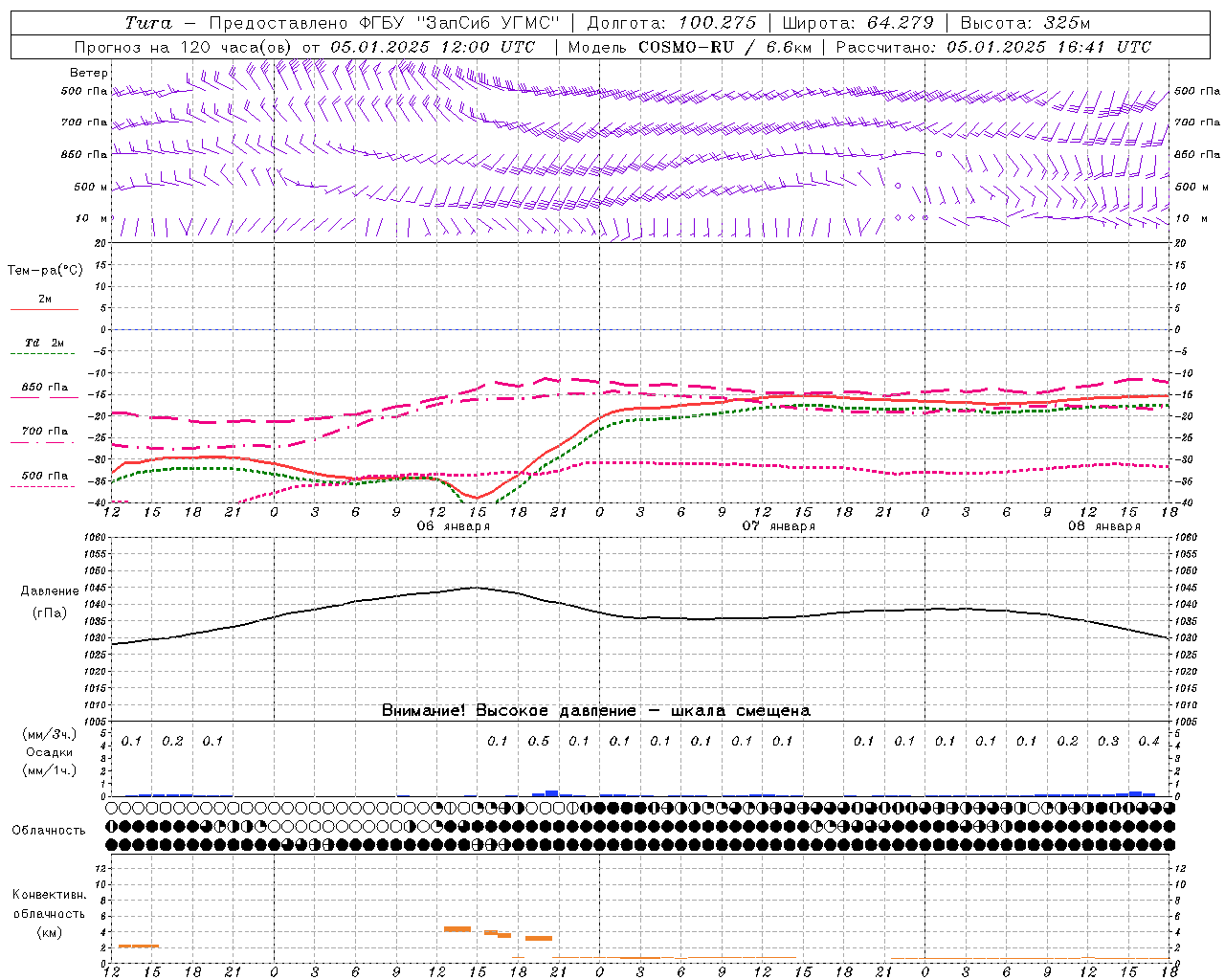Click the station name "Tura" in header
This screenshot has width=1225, height=980.
coord(148,23)
